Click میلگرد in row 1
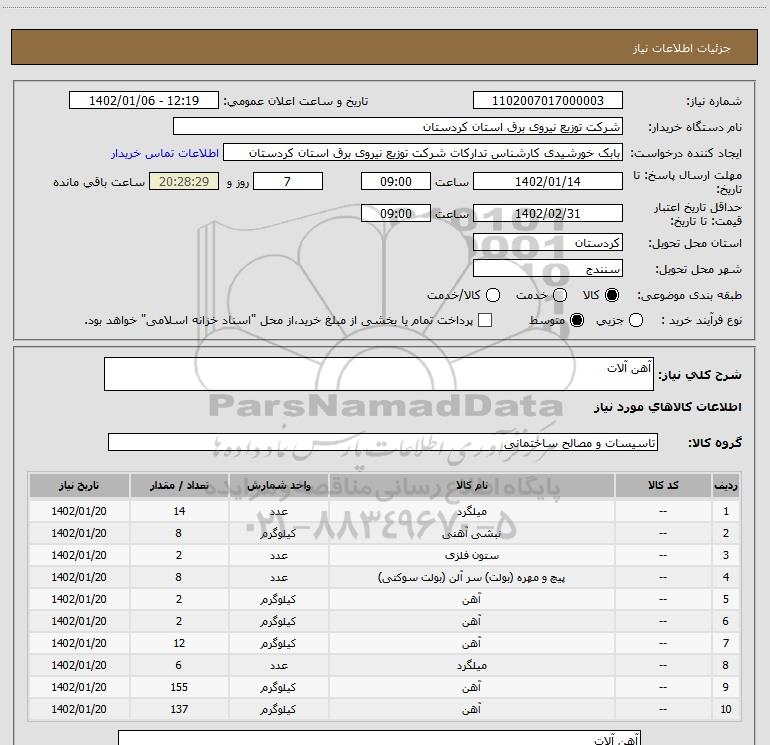The height and width of the screenshot is (745, 770). click(x=472, y=512)
